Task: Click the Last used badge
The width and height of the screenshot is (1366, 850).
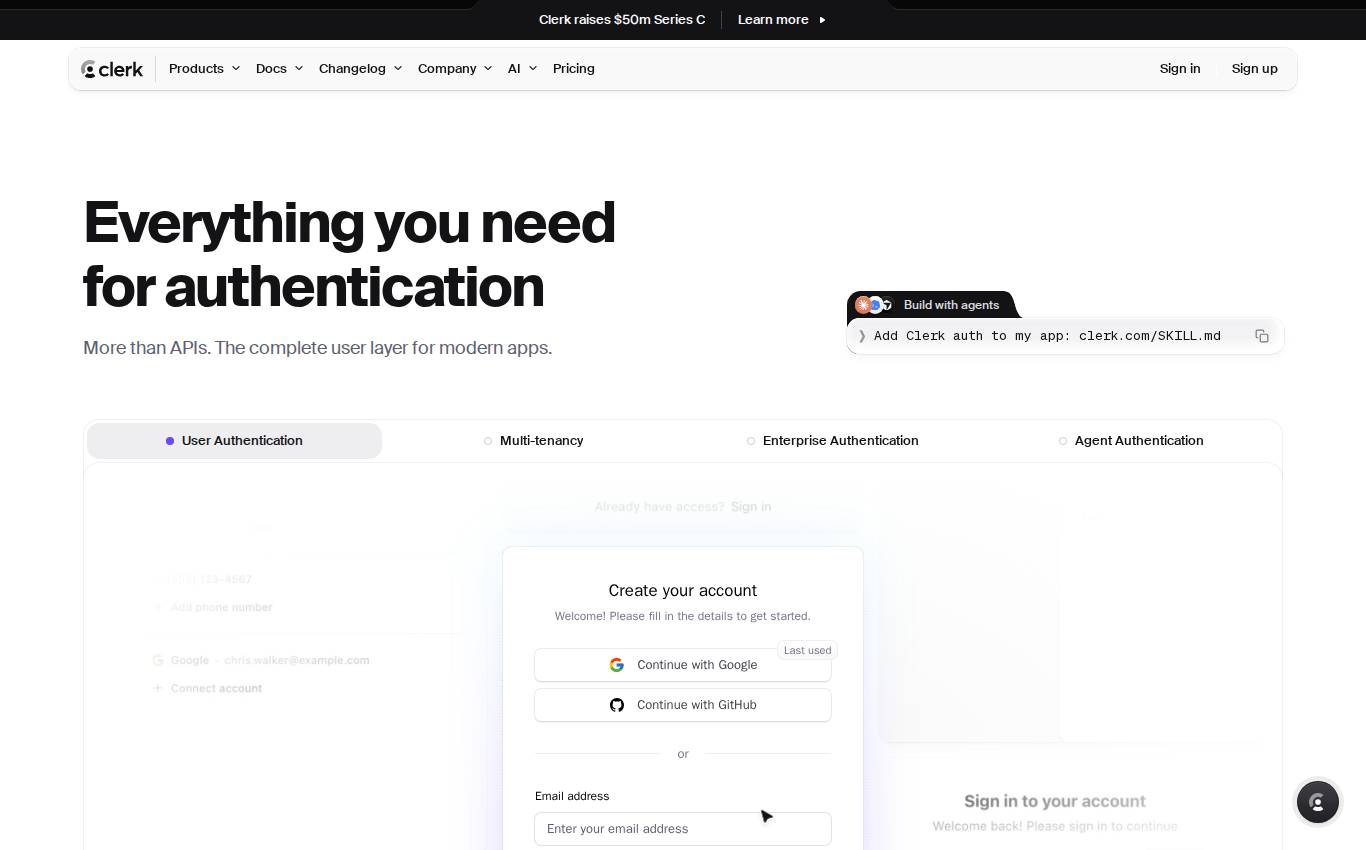Action: pyautogui.click(x=807, y=650)
